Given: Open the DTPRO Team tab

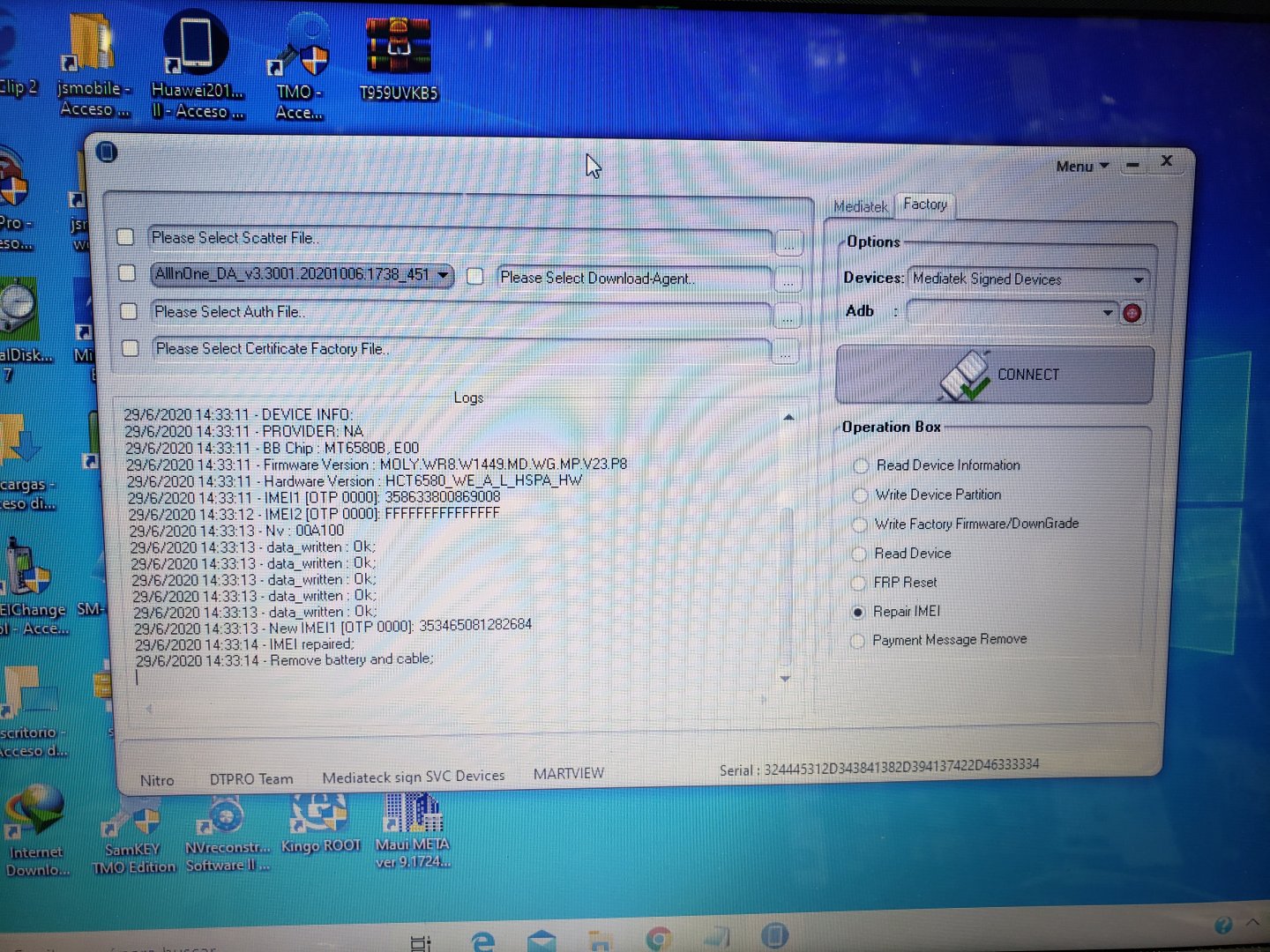Looking at the screenshot, I should click(251, 779).
